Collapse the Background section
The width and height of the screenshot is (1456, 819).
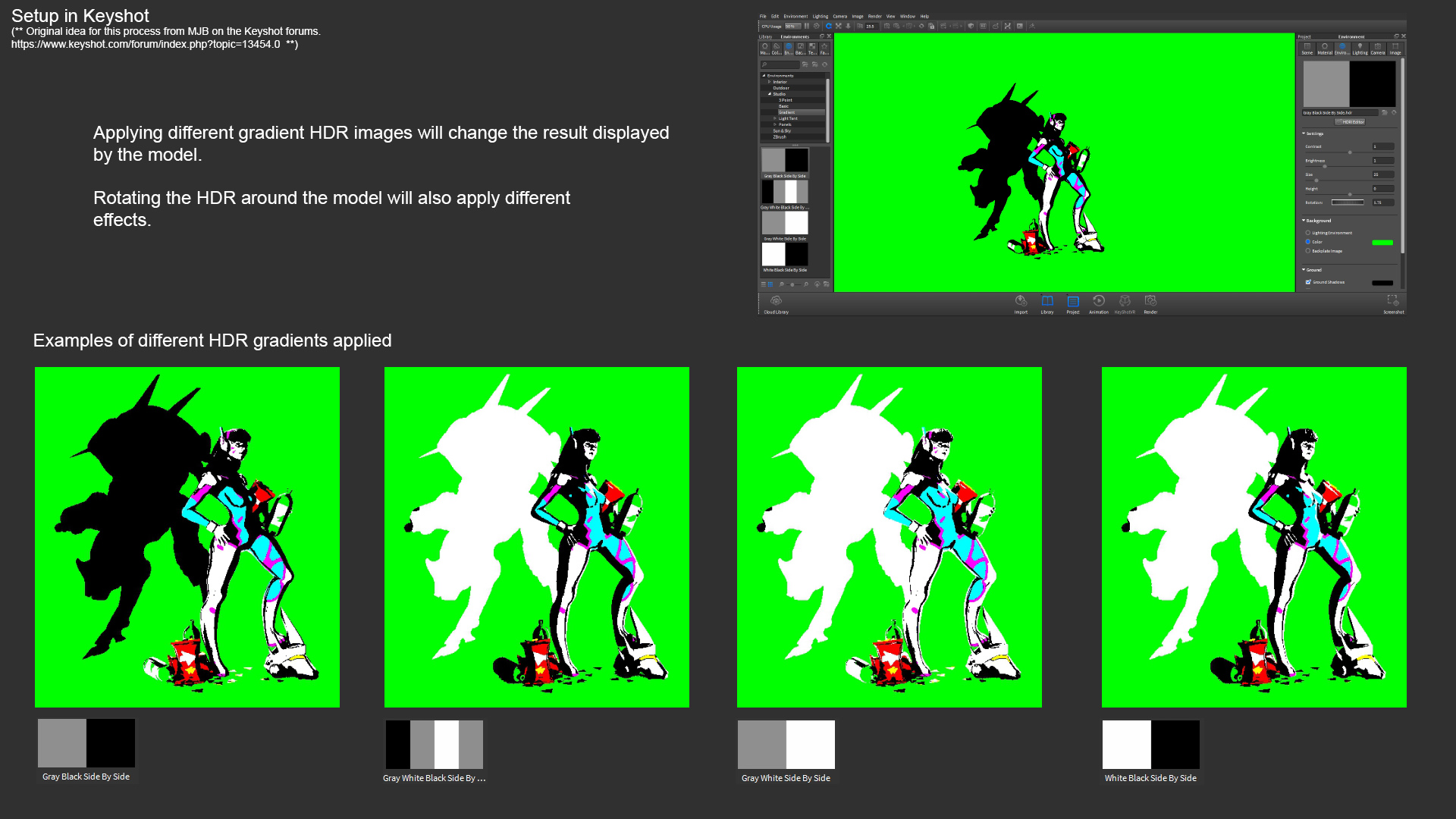[1304, 221]
